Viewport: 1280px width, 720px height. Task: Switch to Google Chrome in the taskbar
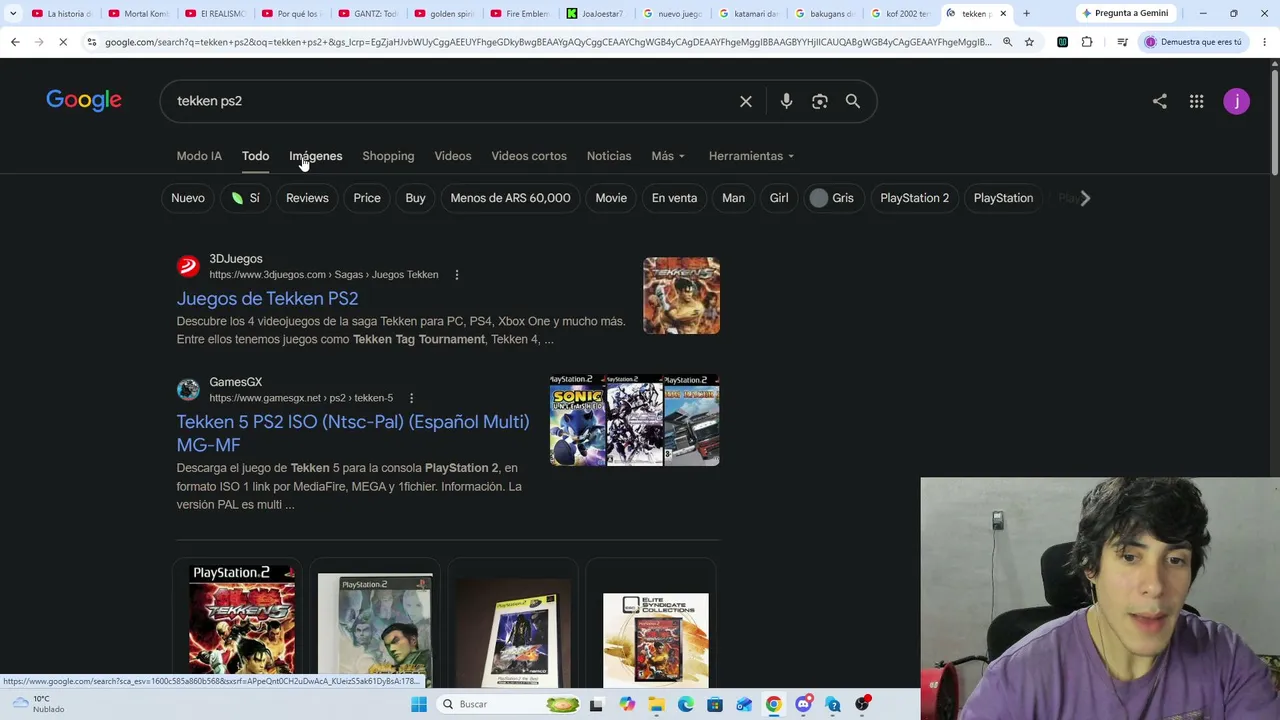(x=774, y=704)
